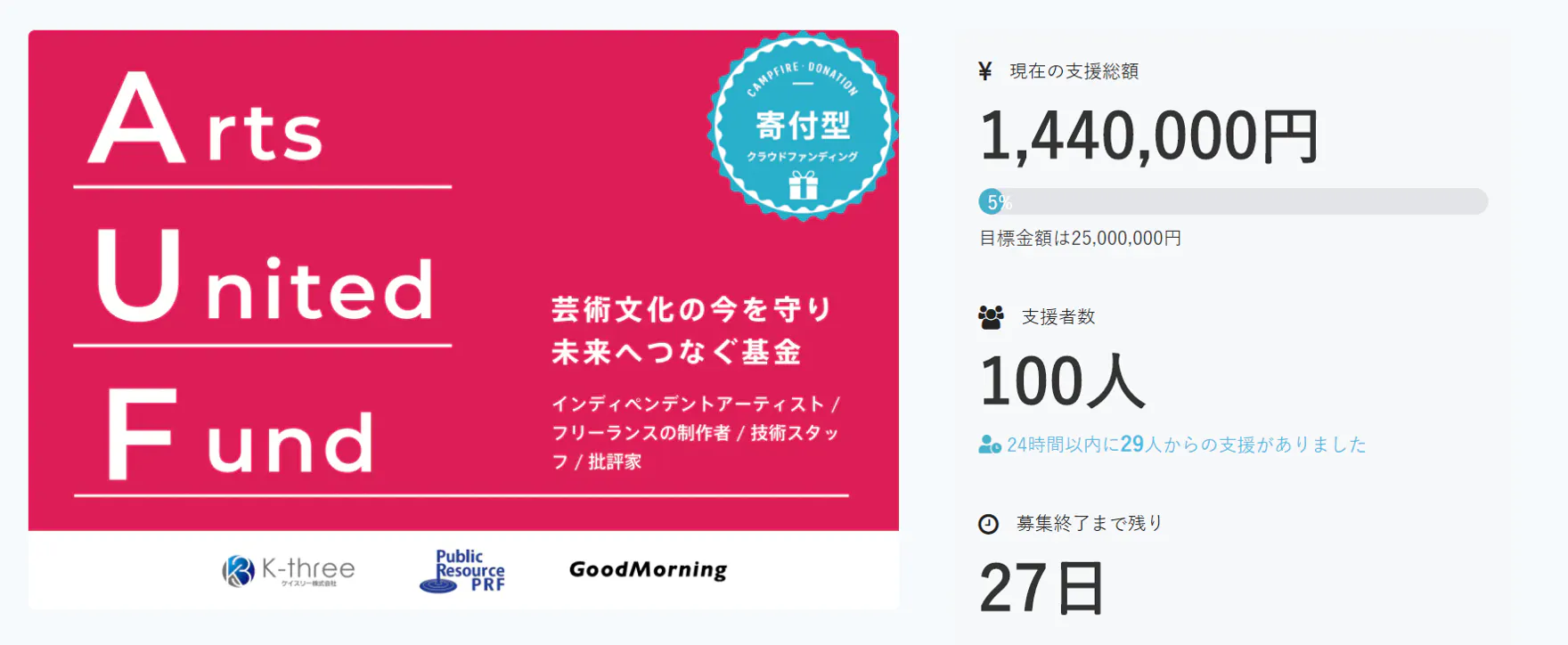This screenshot has width=1568, height=645.
Task: Click the supporters group icon
Action: coord(991,317)
